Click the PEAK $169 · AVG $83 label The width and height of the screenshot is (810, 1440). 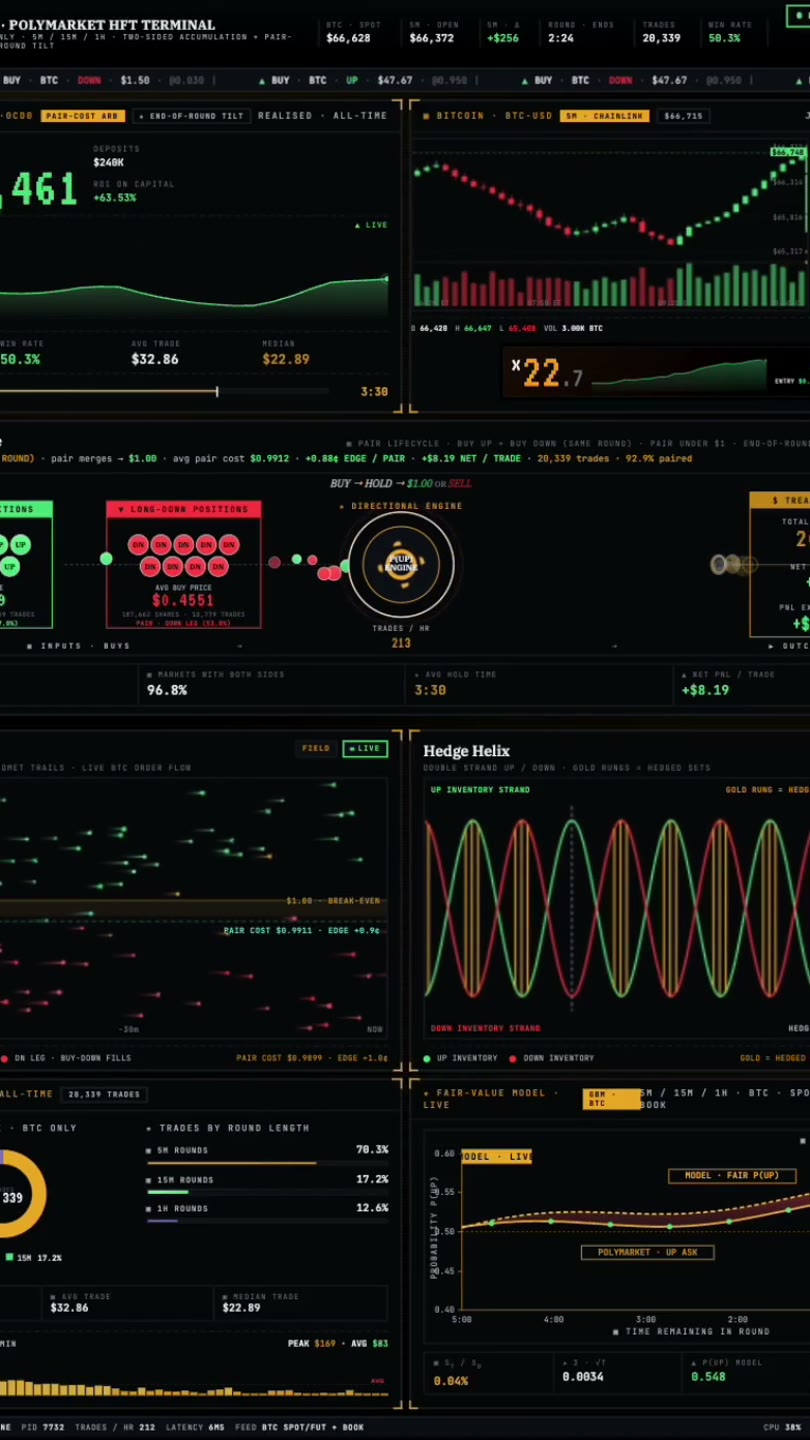pyautogui.click(x=338, y=1343)
